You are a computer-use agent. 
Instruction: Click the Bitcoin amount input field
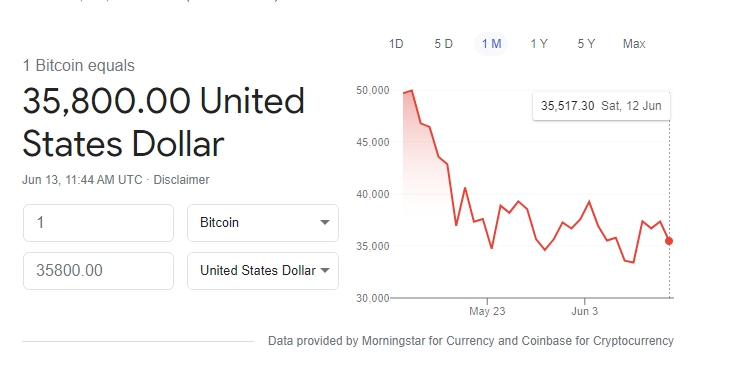98,222
